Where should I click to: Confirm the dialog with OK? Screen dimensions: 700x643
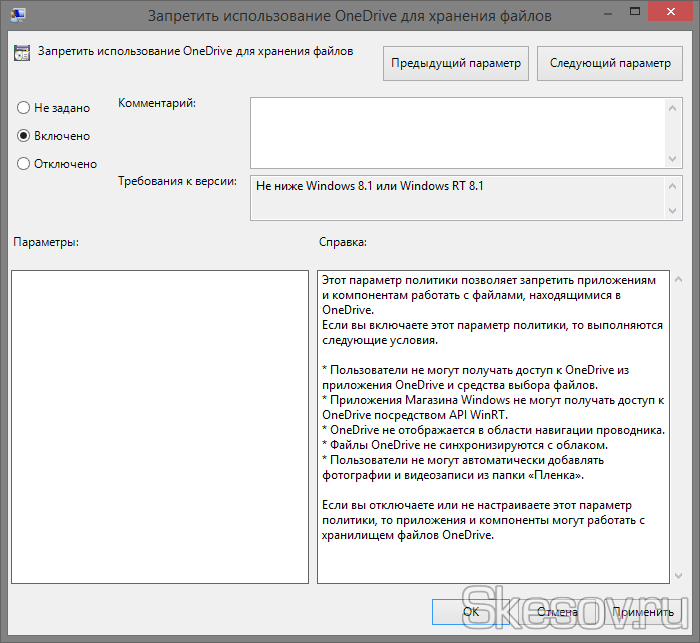[x=470, y=611]
